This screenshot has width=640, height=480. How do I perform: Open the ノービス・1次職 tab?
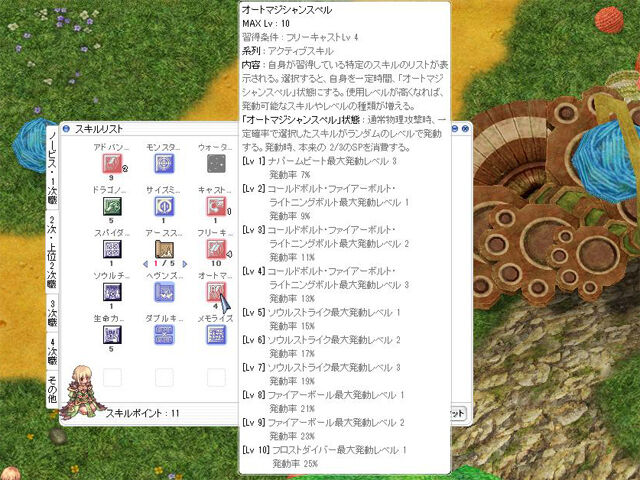(x=52, y=168)
